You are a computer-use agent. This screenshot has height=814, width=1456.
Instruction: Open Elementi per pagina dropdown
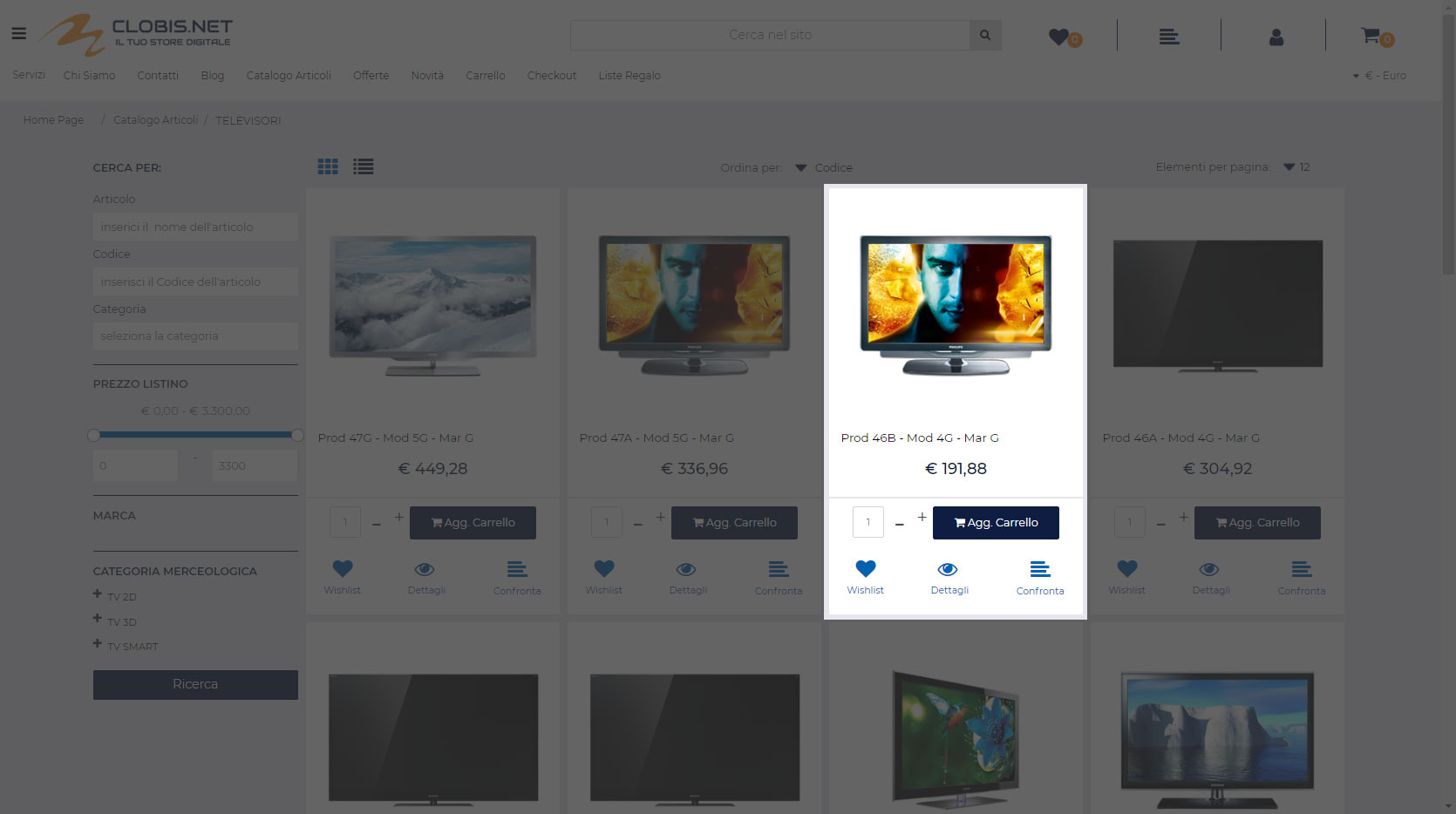tap(1296, 167)
